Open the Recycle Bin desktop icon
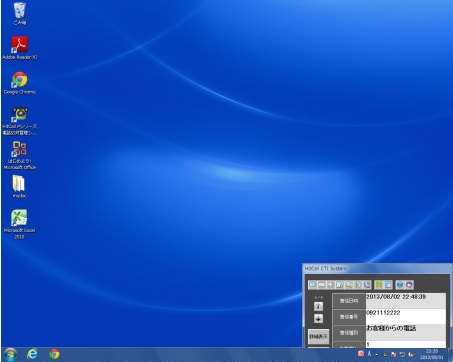 click(19, 13)
